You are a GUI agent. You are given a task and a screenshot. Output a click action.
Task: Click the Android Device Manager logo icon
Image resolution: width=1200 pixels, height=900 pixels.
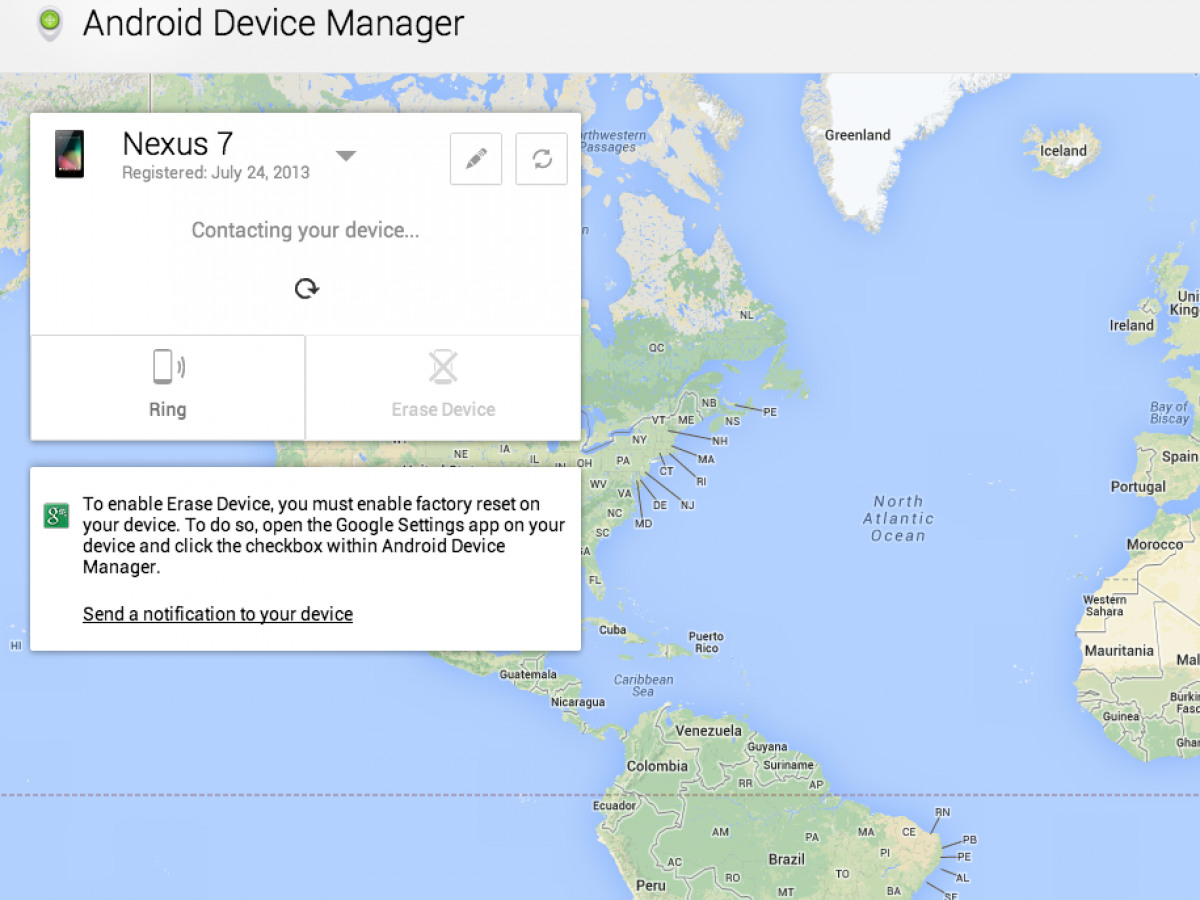(49, 22)
